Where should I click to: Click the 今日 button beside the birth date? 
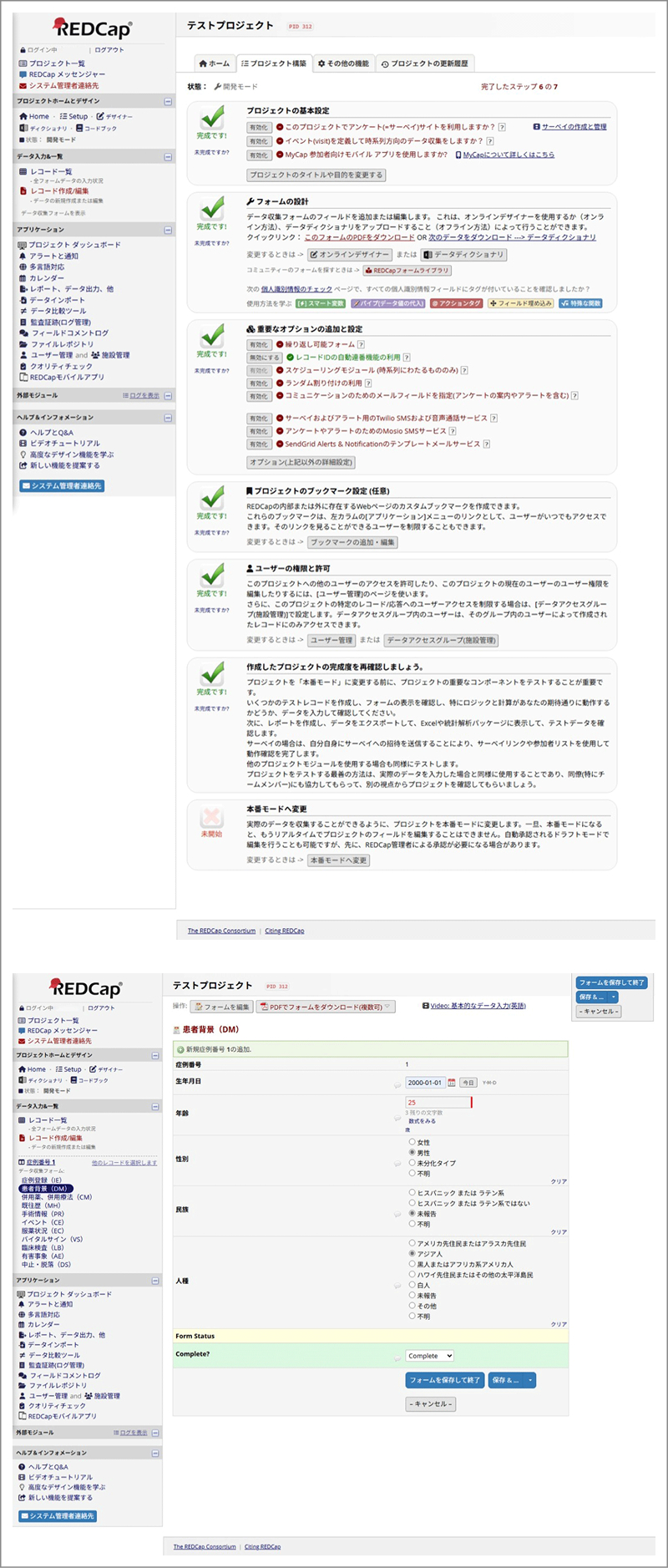click(468, 1083)
